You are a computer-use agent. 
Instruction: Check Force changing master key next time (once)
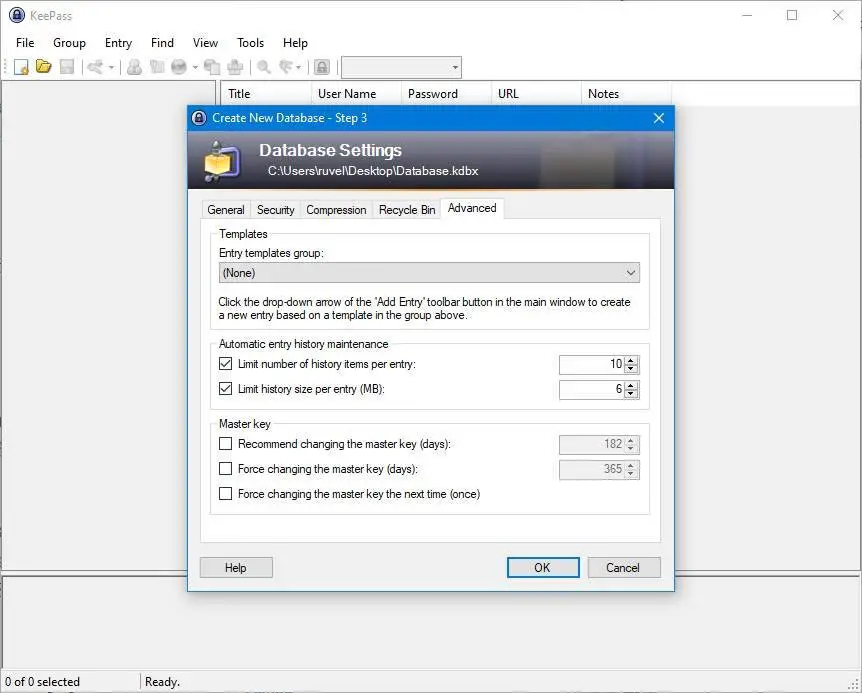click(225, 494)
